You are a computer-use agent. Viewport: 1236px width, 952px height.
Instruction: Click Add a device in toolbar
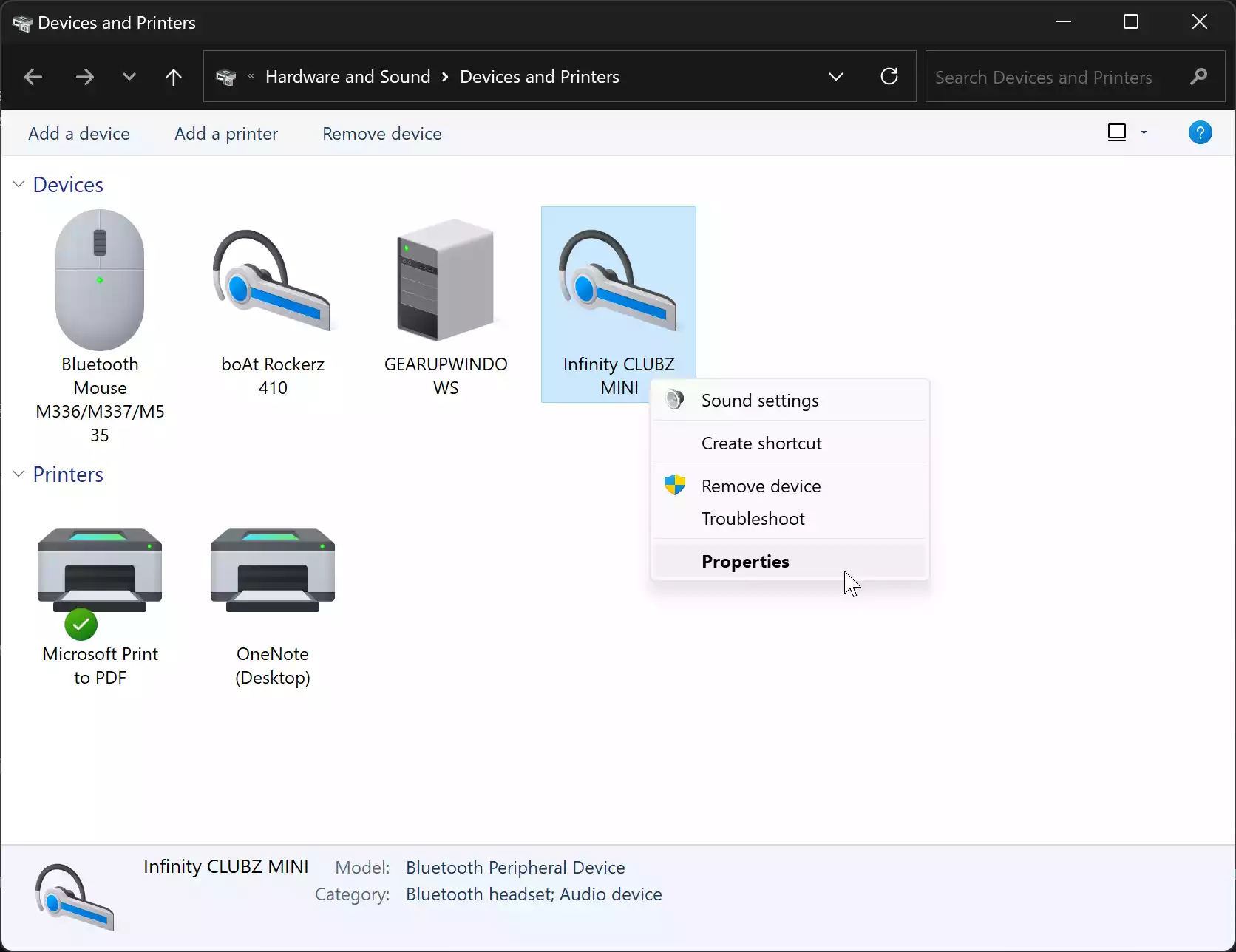tap(79, 134)
